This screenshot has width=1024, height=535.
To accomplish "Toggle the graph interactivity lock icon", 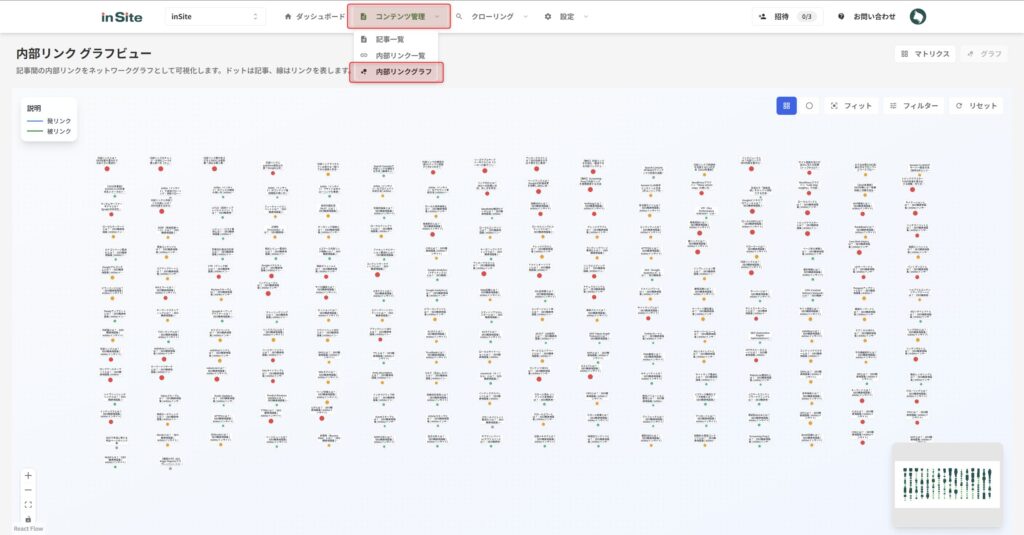I will (x=28, y=519).
